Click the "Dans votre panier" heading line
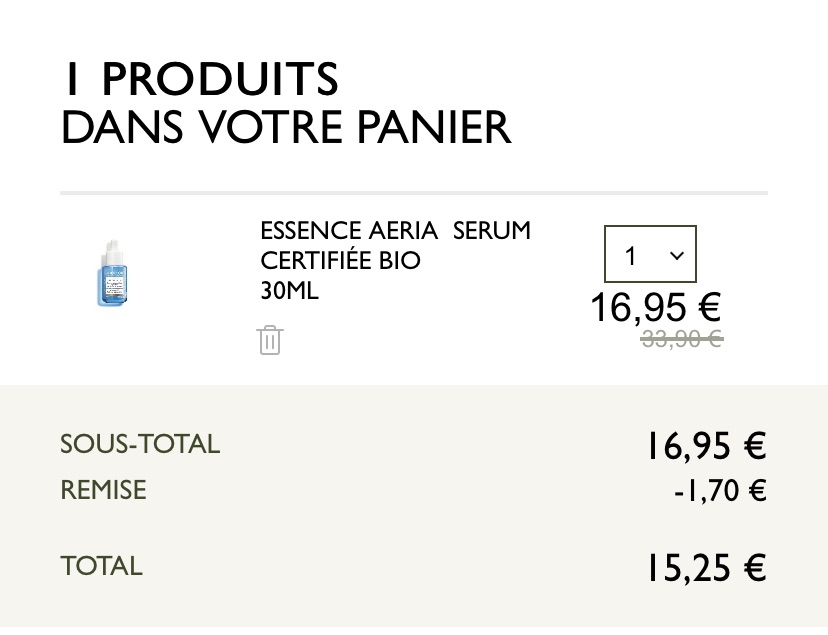 click(x=286, y=127)
